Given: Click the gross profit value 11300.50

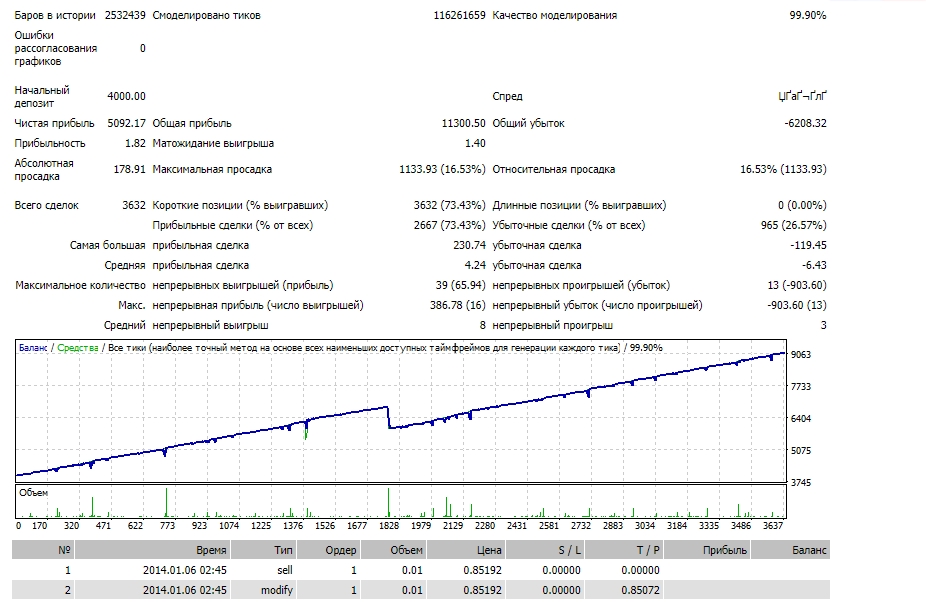Looking at the screenshot, I should click(464, 123).
